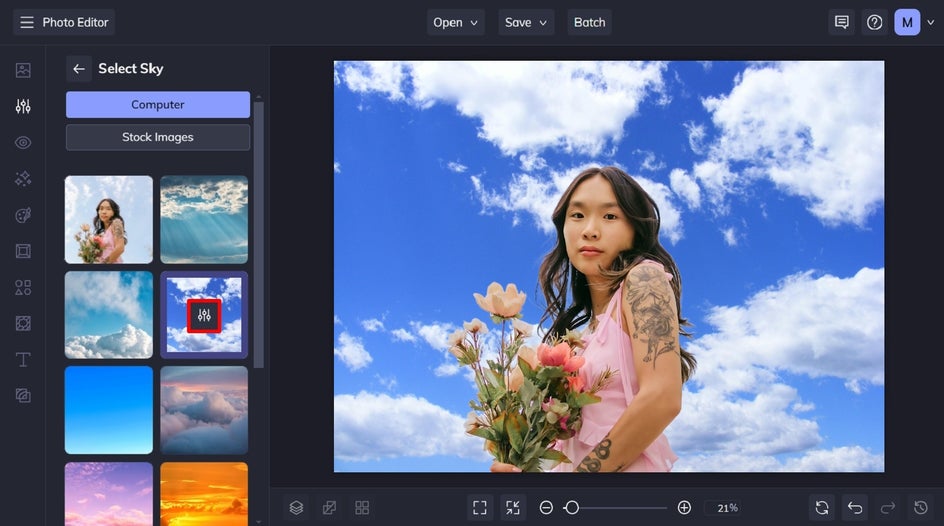
Task: Open the feedback comment icon
Action: click(x=842, y=22)
